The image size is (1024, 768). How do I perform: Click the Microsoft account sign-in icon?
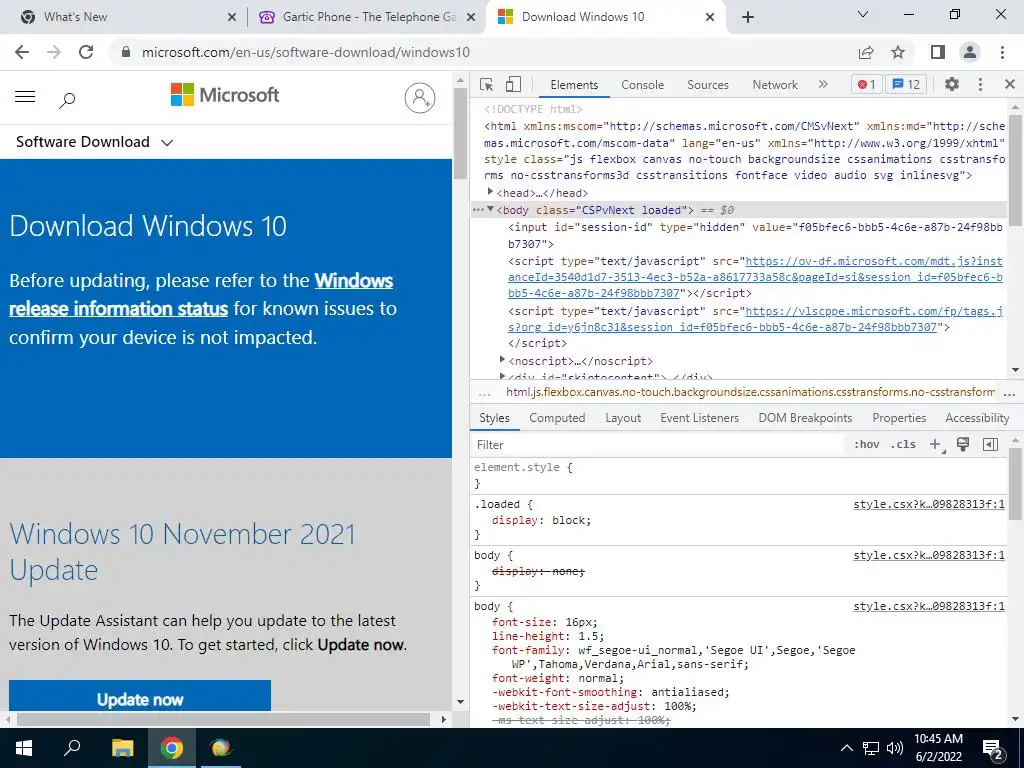tap(420, 98)
